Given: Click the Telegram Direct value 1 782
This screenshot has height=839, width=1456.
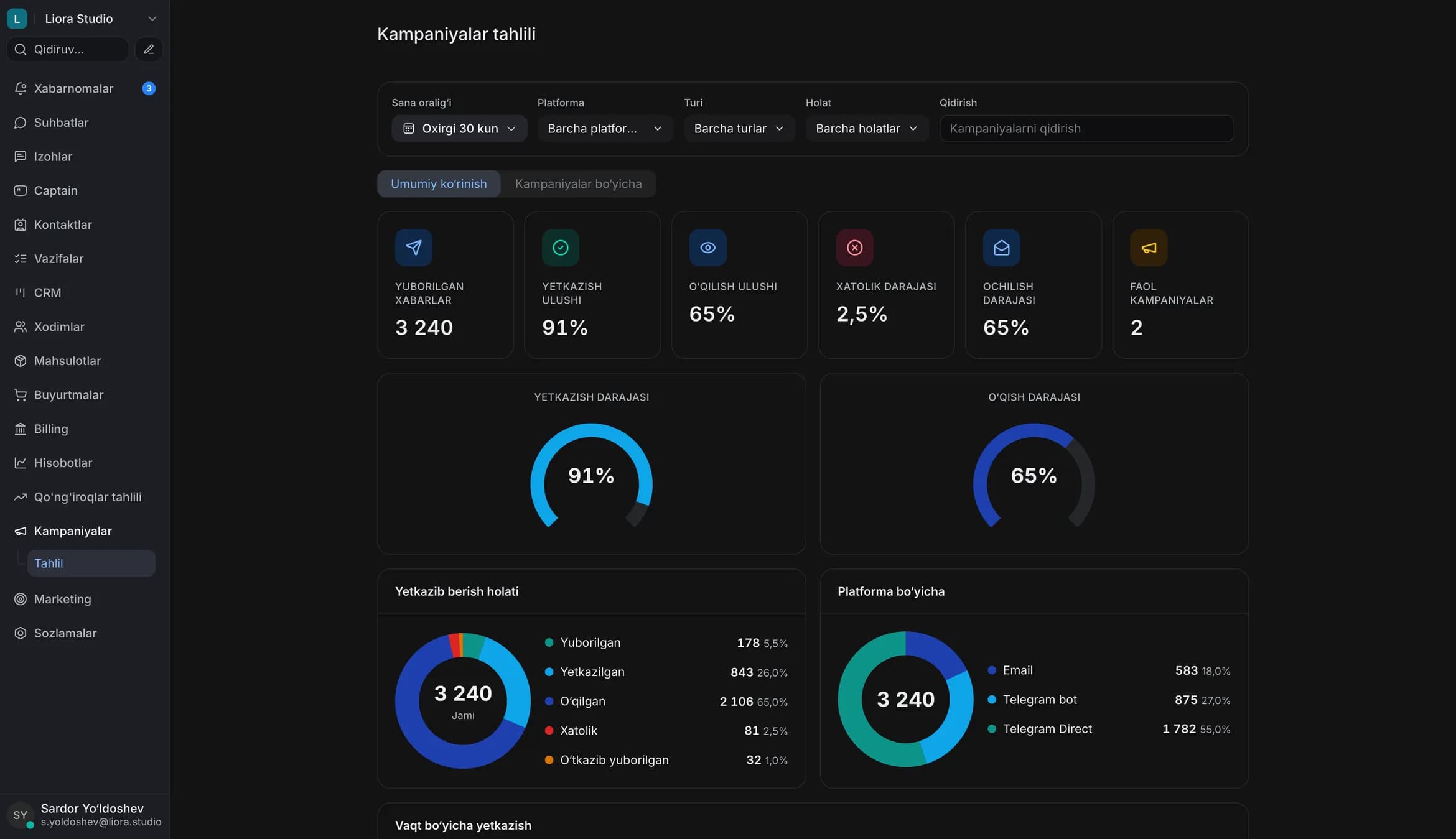Looking at the screenshot, I should click(x=1179, y=729).
